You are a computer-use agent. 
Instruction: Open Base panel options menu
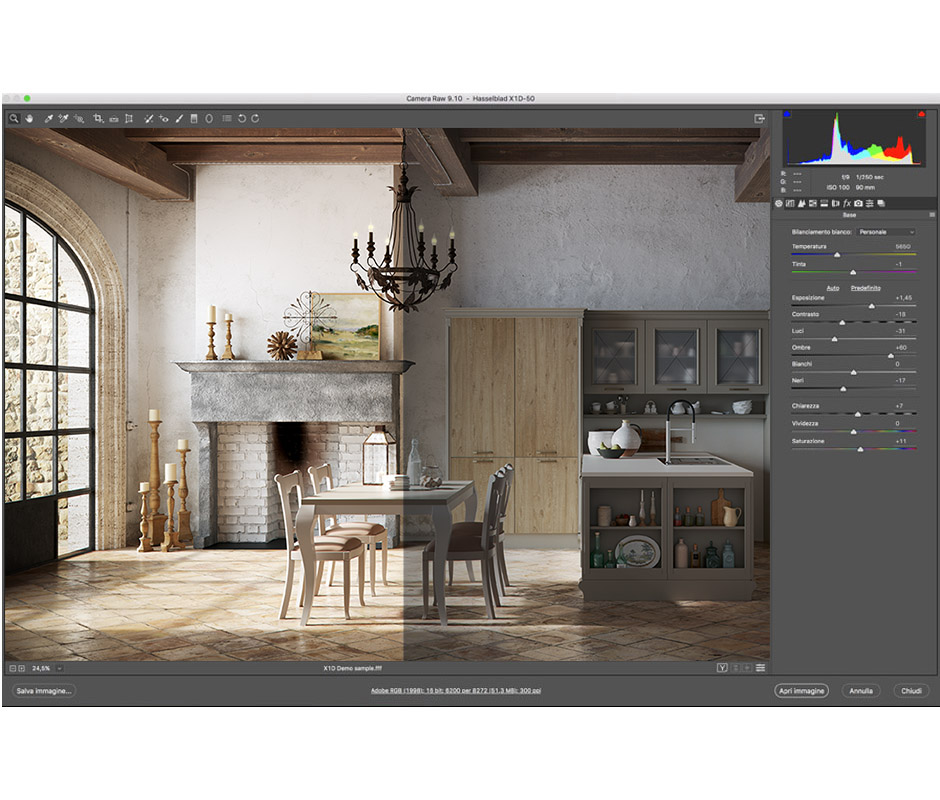pos(932,215)
